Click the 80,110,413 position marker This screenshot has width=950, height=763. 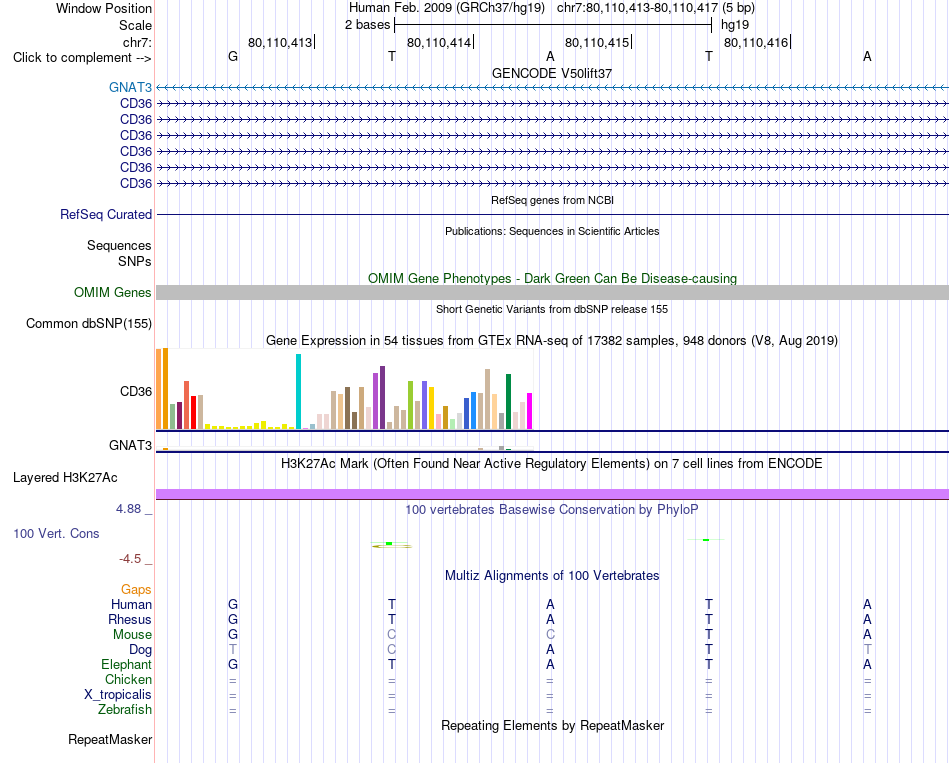281,42
